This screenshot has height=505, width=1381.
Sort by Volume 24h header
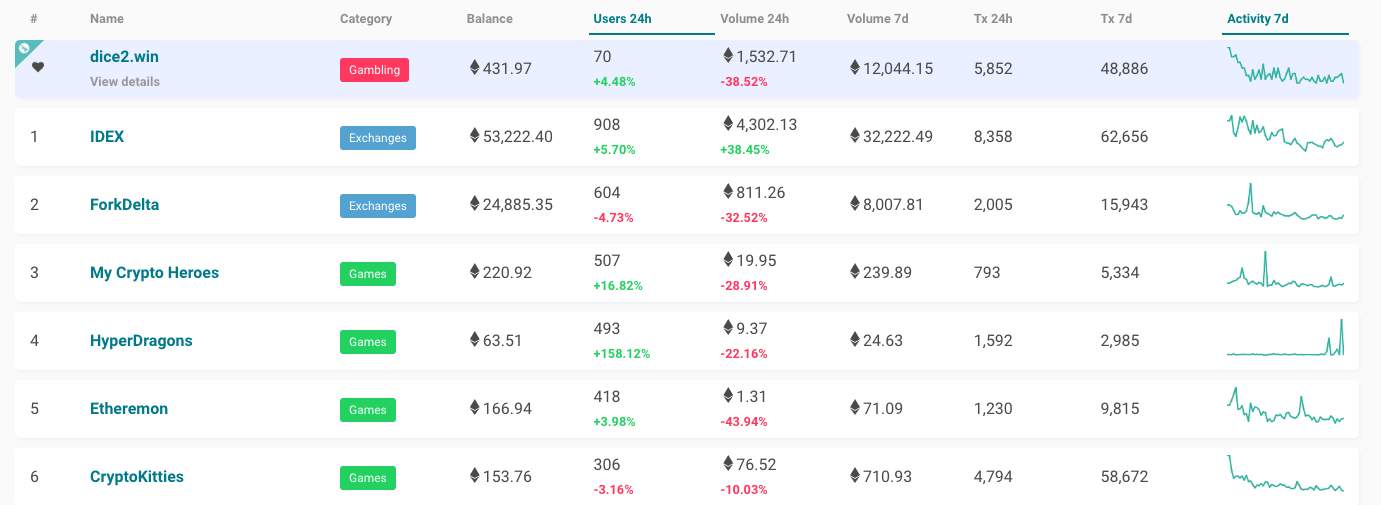coord(755,19)
